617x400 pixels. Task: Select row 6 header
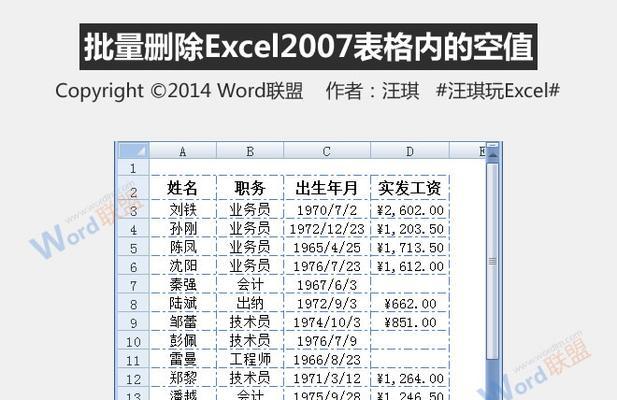click(133, 266)
